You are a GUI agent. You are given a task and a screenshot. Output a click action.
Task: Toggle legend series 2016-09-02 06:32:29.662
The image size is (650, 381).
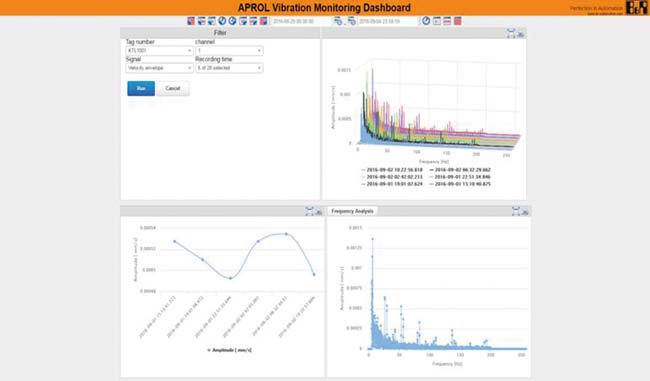tap(460, 170)
